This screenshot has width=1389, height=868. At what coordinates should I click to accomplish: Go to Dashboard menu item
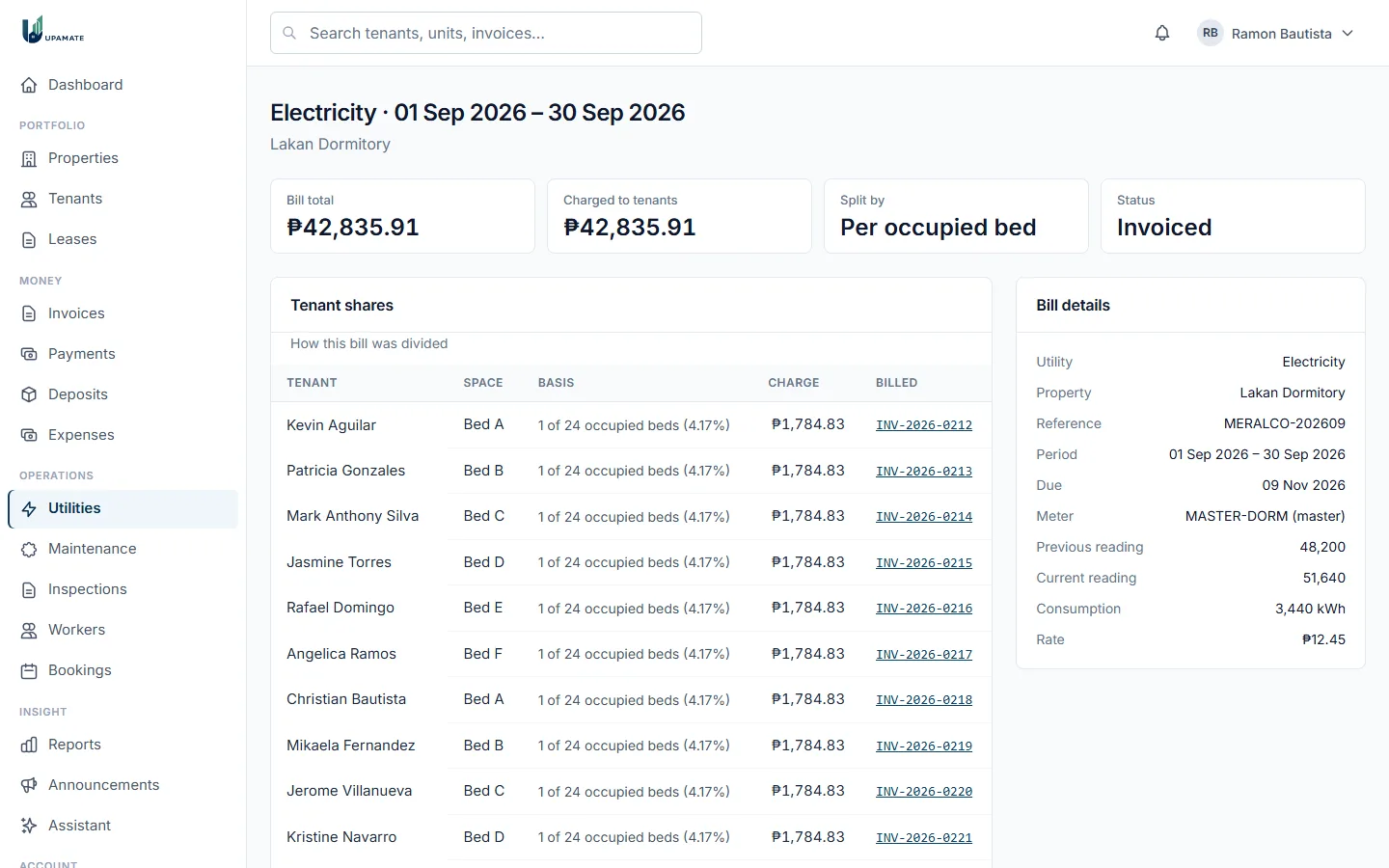123,85
